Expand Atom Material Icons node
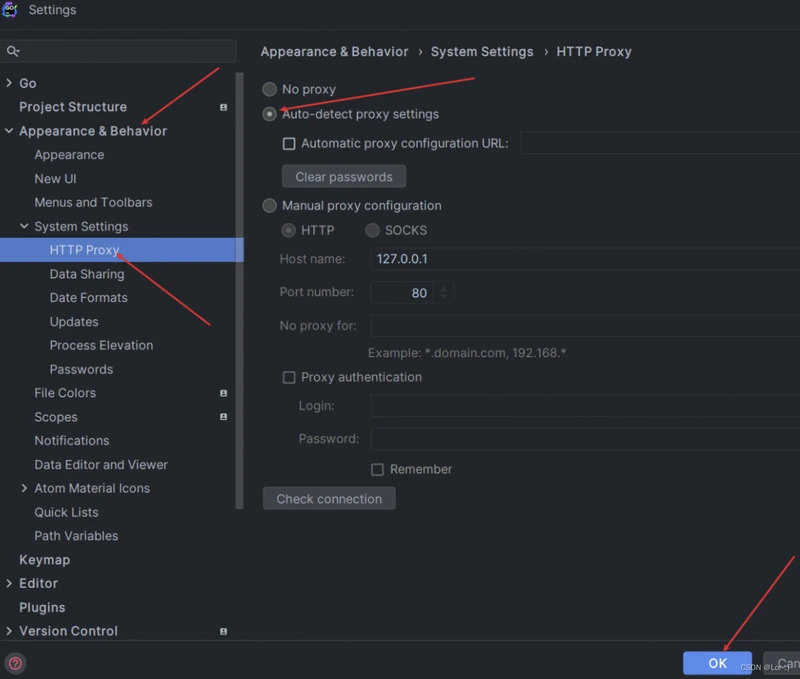Viewport: 800px width, 679px height. point(24,488)
